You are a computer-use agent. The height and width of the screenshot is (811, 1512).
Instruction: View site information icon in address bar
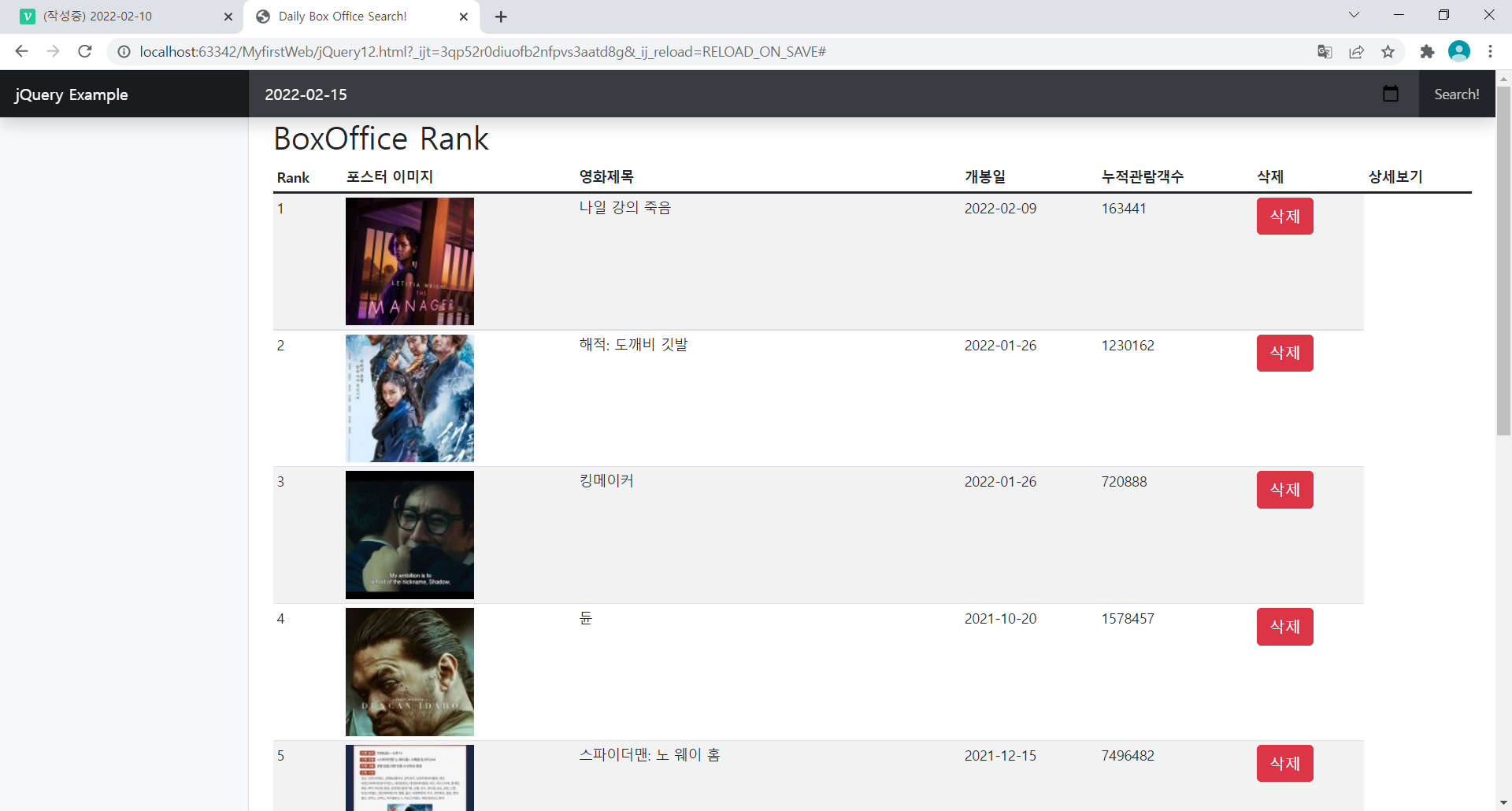124,52
